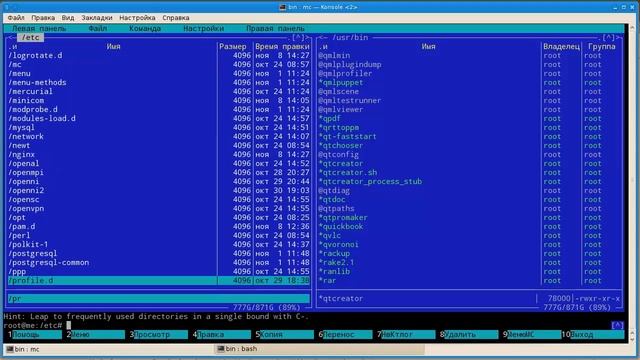Open the Файл menu in Konsole
Viewport: 640px width, 360px height.
[16, 18]
